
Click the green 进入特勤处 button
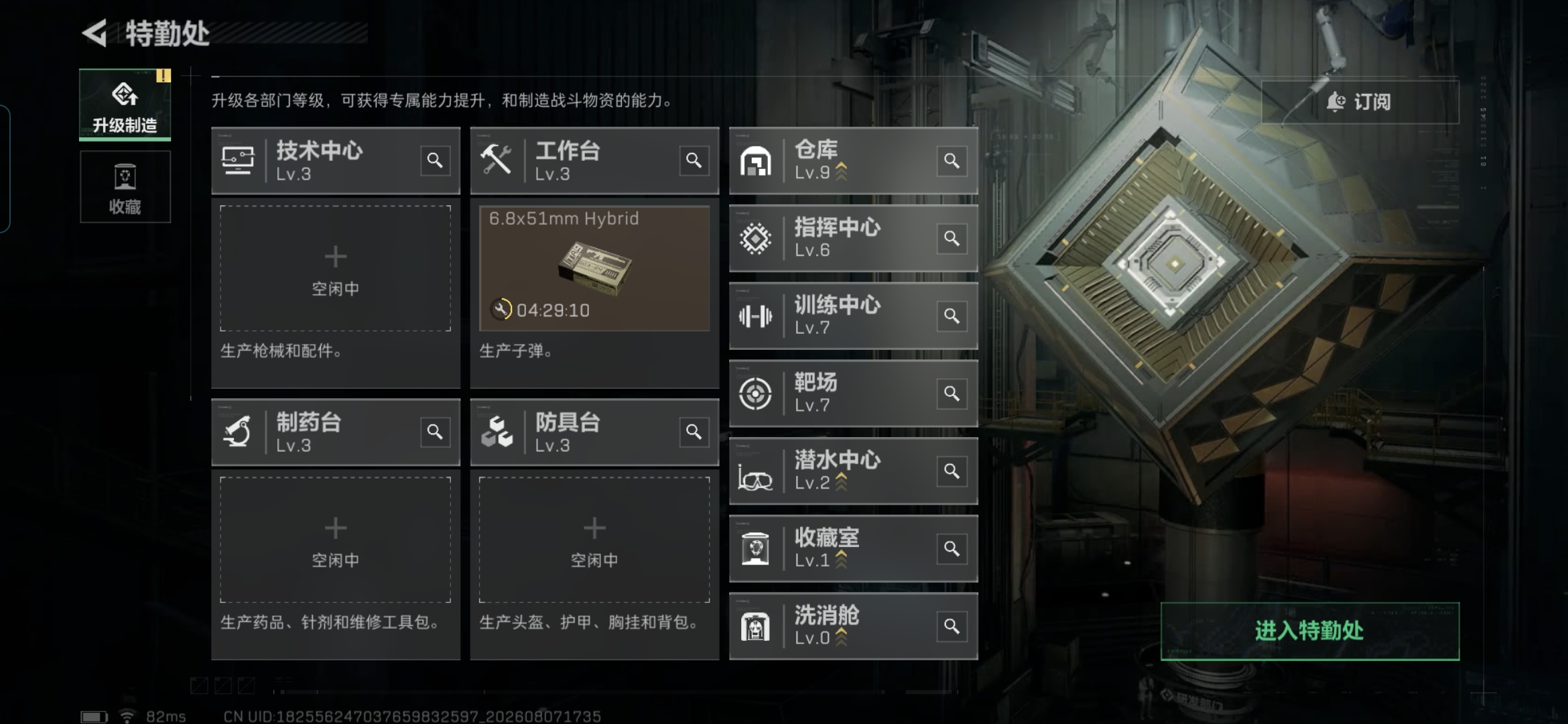pos(1309,631)
